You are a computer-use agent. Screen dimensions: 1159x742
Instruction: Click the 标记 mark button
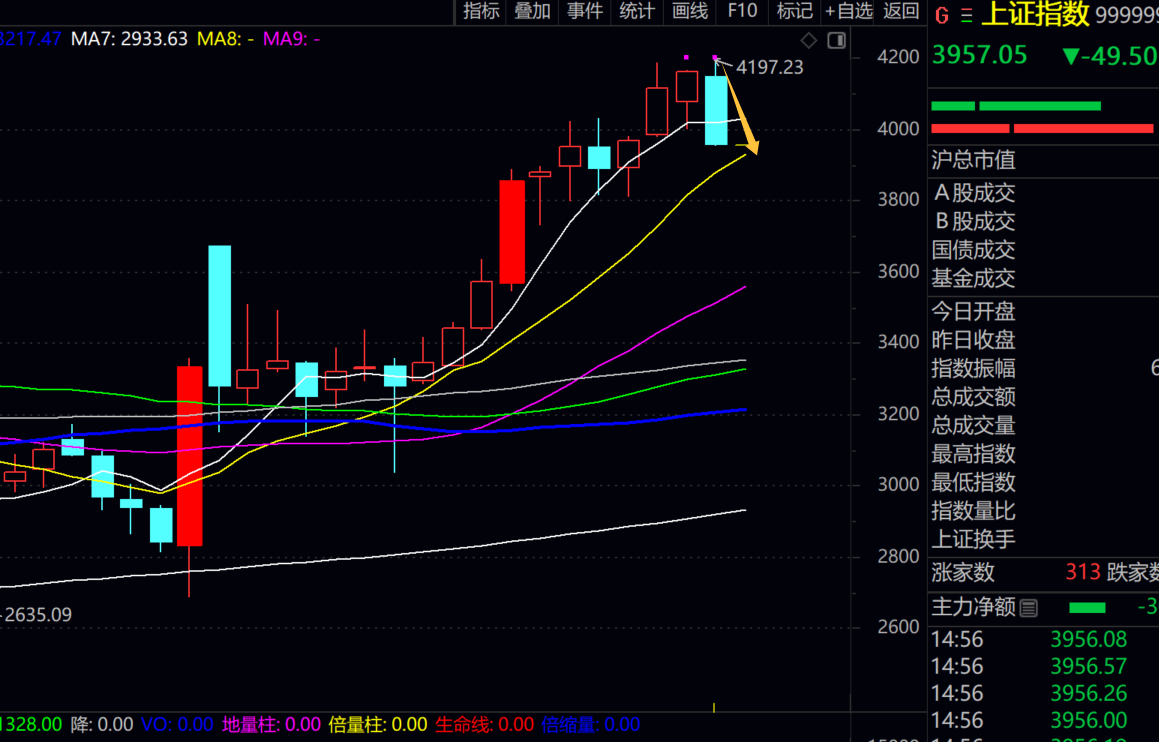794,11
